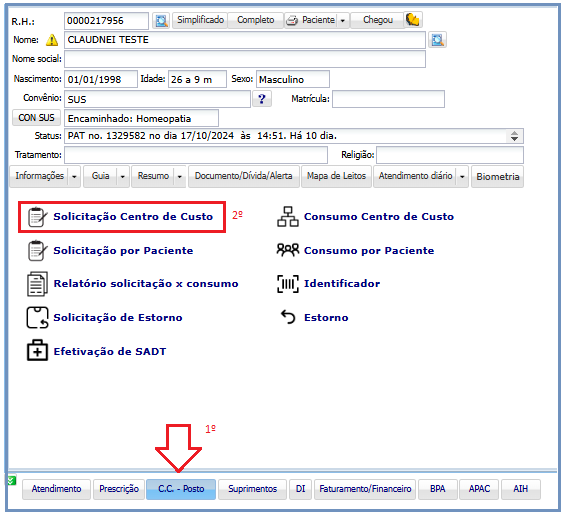
Task: Select the Faturamento/Financeiro tab
Action: coord(365,489)
